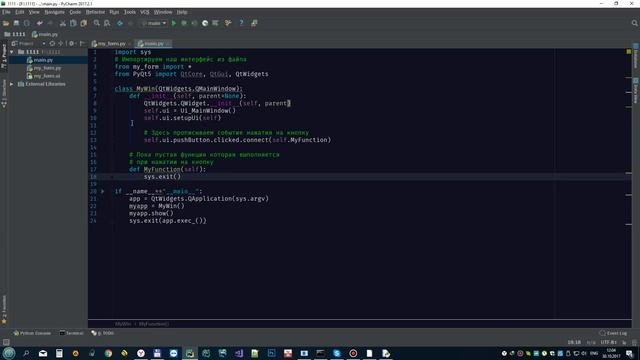Toggle the Favorites side tab

pos(4,310)
